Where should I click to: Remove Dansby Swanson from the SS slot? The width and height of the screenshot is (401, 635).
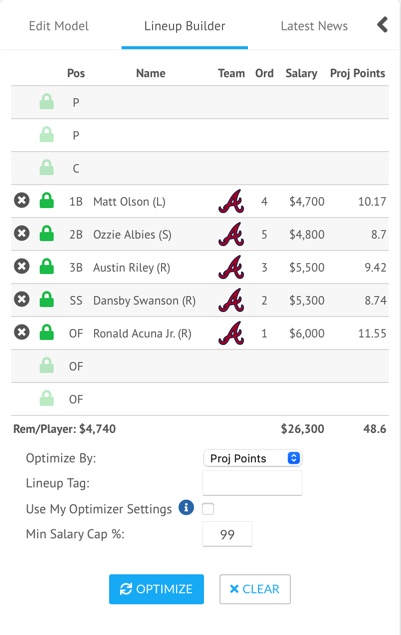coord(22,299)
